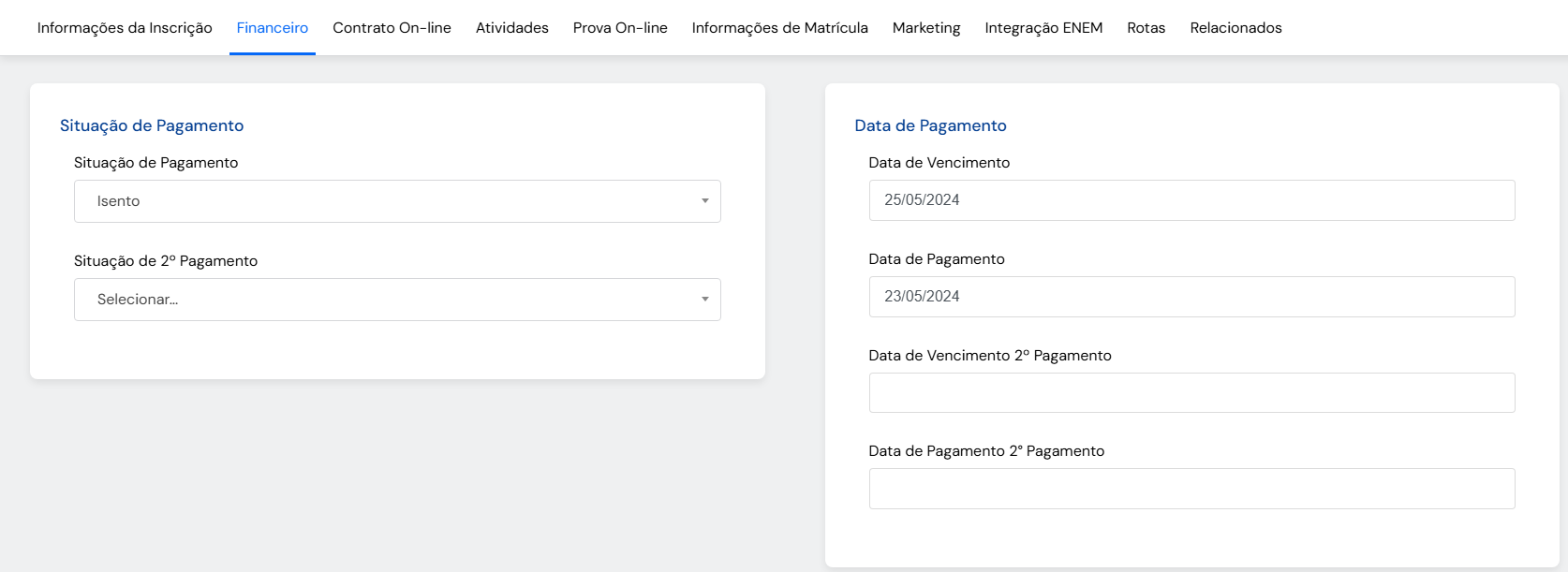This screenshot has height=572, width=1568.
Task: Click the Situação de 2º Pagamento label text
Action: pyautogui.click(x=166, y=261)
